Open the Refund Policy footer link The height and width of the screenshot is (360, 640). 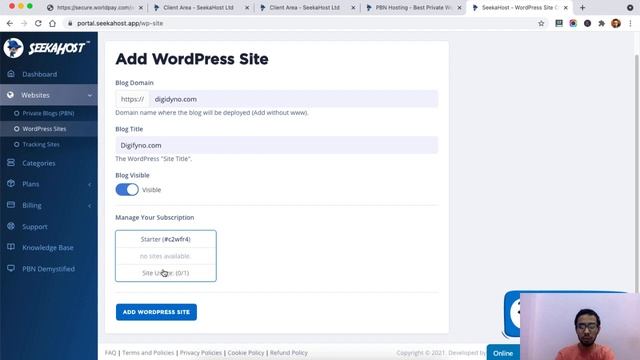point(289,352)
